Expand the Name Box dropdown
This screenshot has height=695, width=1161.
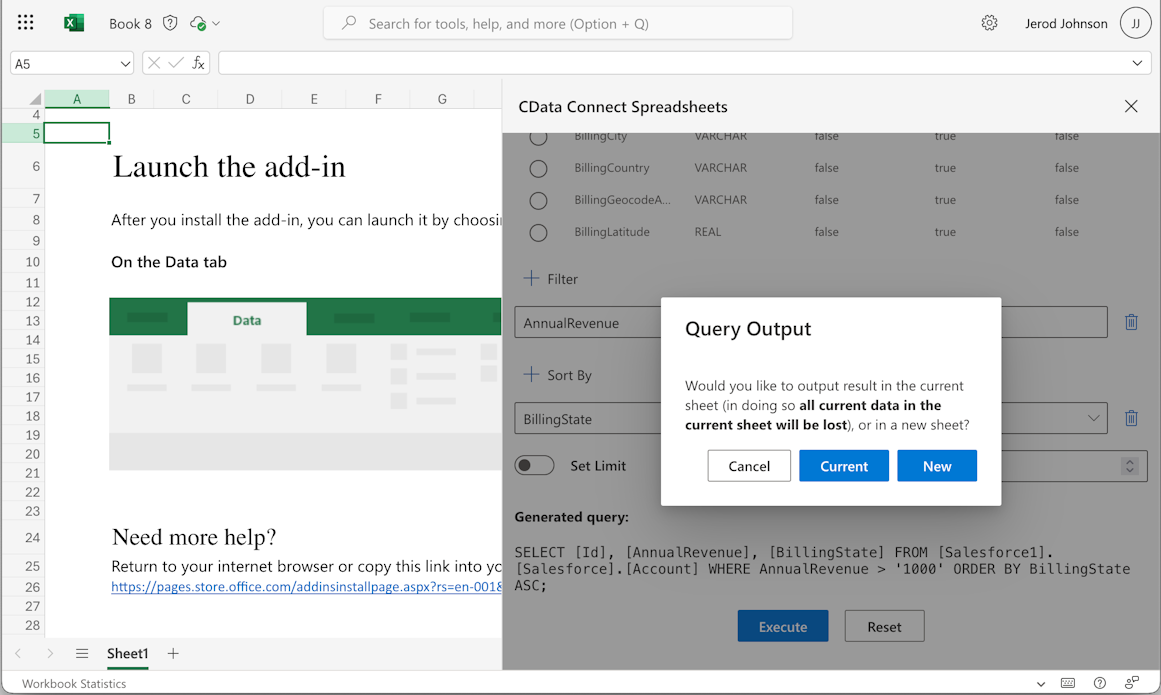coord(125,63)
